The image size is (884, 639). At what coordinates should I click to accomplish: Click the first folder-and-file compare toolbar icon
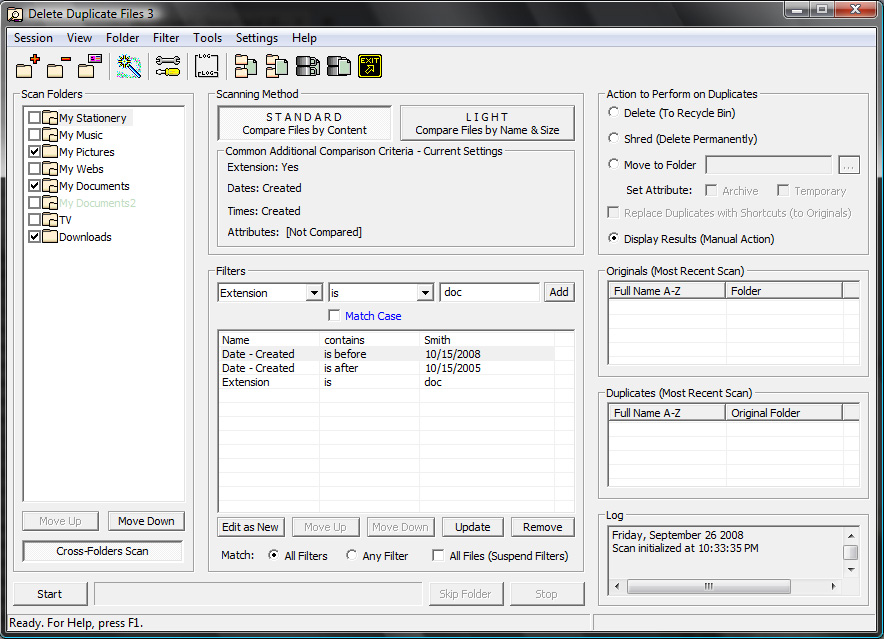[x=246, y=67]
